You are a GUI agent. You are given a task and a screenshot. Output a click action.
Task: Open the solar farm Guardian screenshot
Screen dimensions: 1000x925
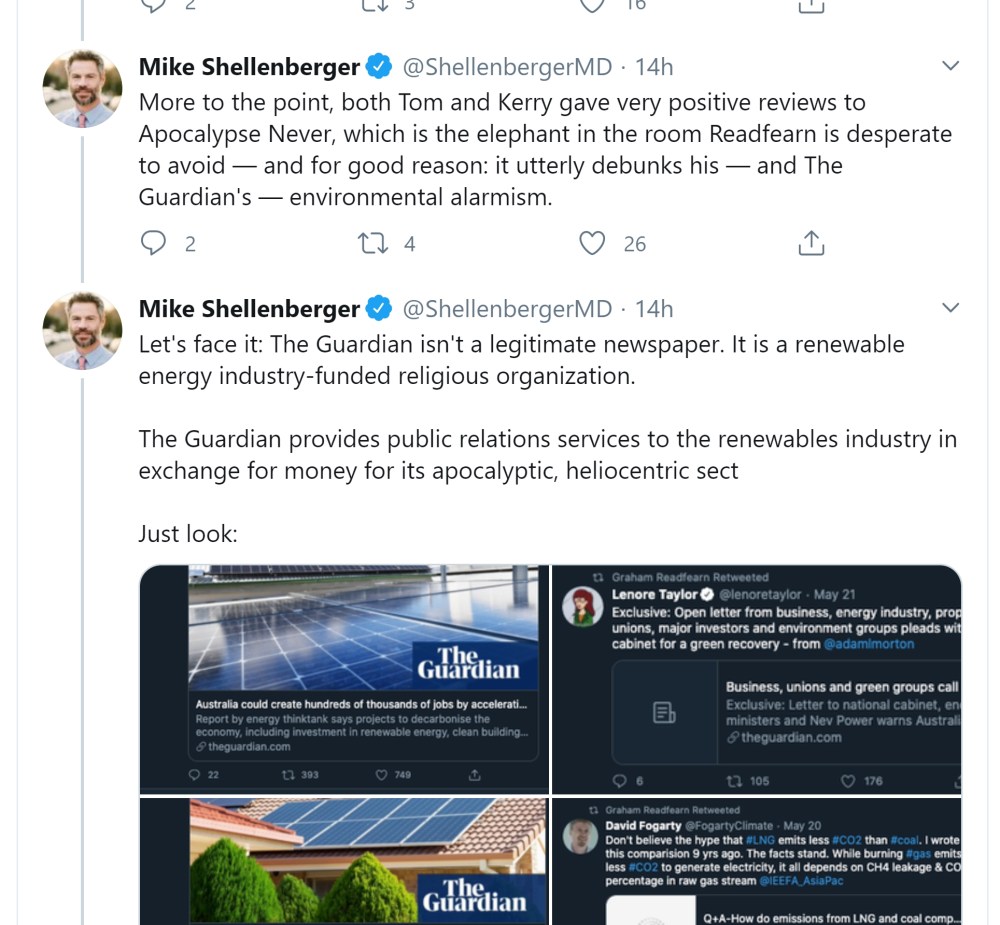coord(344,679)
